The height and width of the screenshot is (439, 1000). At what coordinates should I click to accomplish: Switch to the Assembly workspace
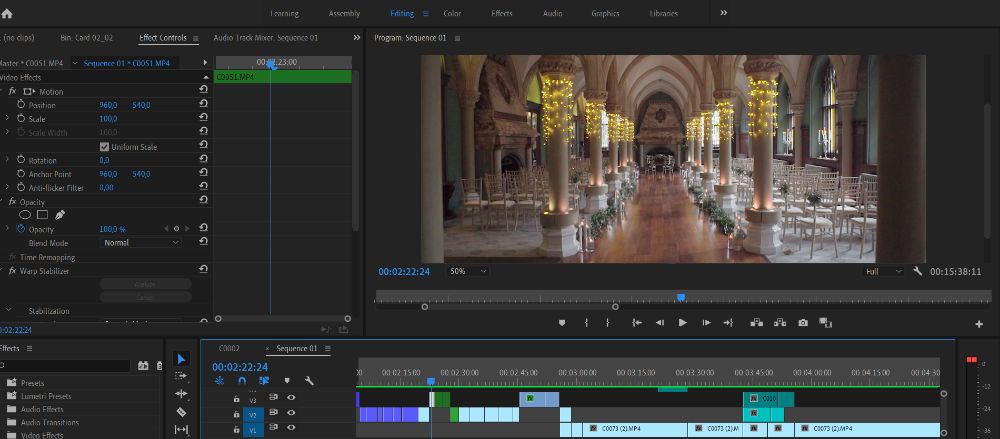344,13
